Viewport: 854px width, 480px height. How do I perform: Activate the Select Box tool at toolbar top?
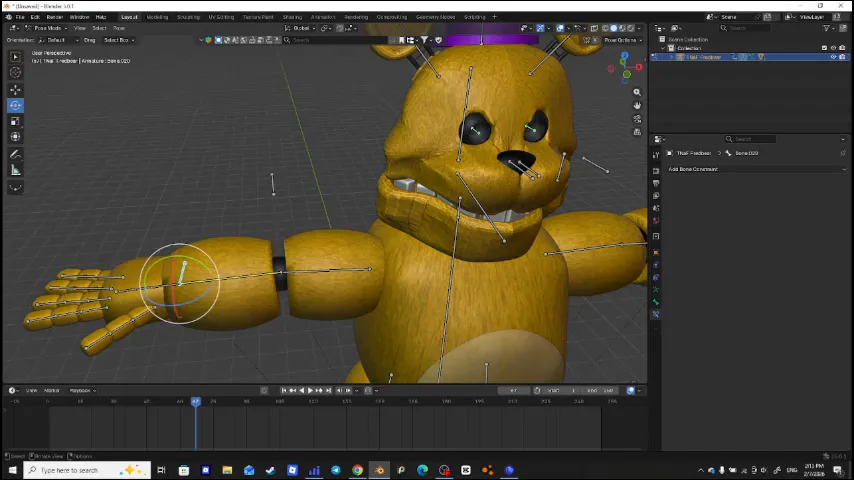15,57
